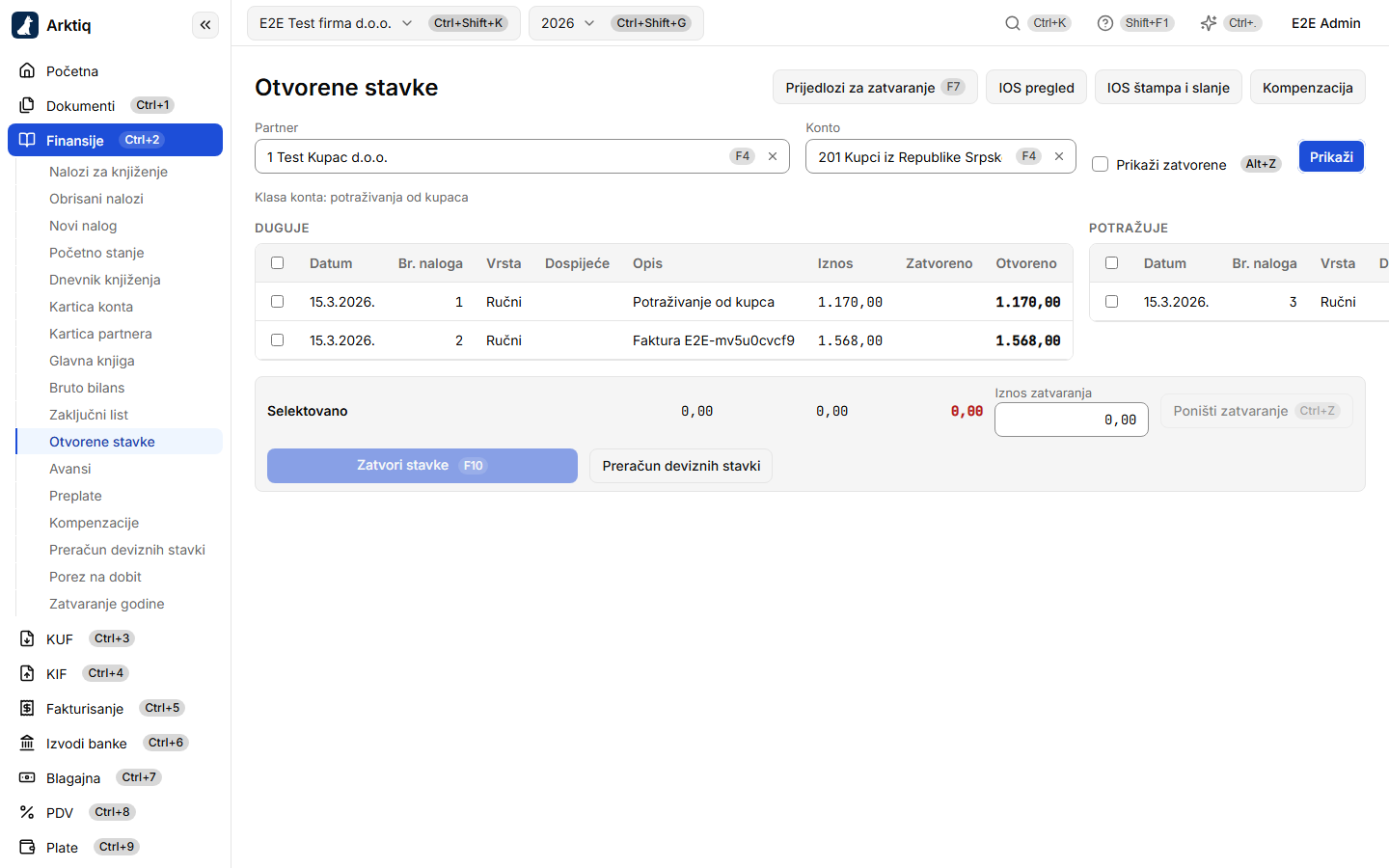
Task: Click the Iznos zatvaranja amount field
Action: (x=1072, y=420)
